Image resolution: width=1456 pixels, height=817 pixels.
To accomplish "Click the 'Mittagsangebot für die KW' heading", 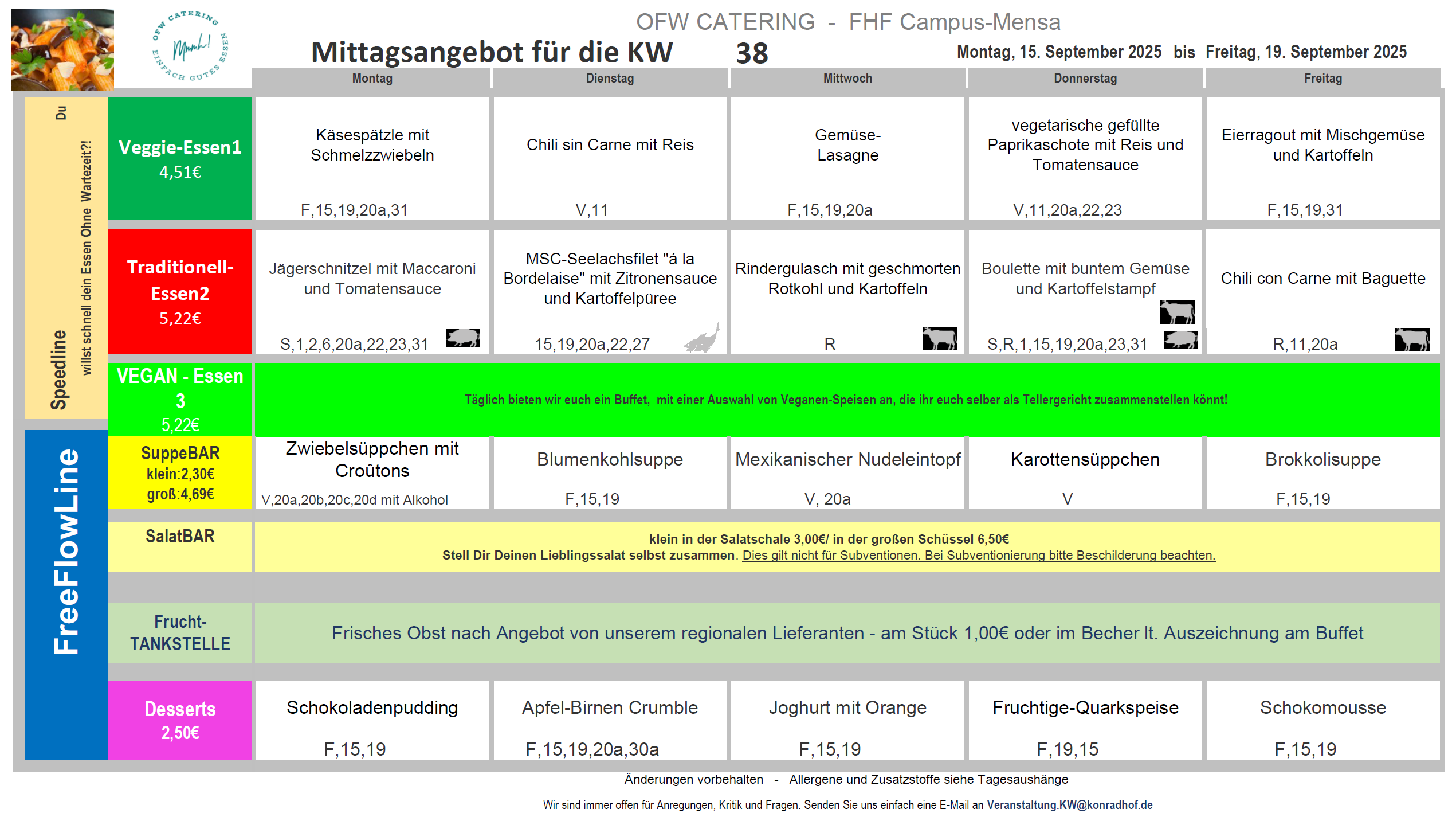I will (x=492, y=52).
